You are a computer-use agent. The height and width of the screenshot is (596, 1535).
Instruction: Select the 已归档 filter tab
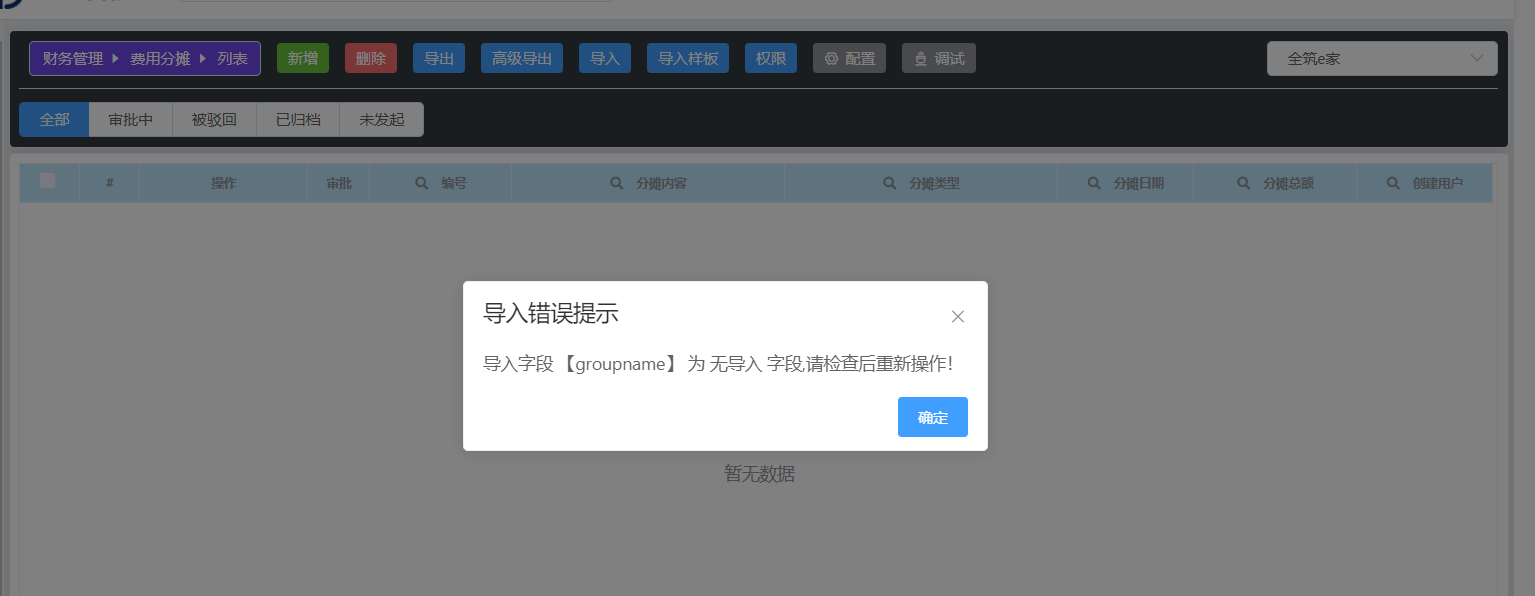pos(298,120)
